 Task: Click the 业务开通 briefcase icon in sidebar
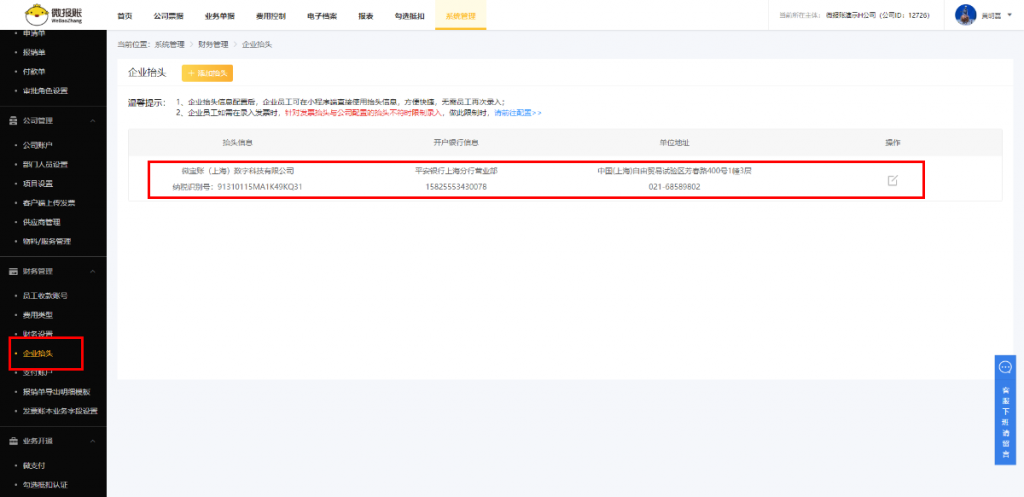[13, 441]
